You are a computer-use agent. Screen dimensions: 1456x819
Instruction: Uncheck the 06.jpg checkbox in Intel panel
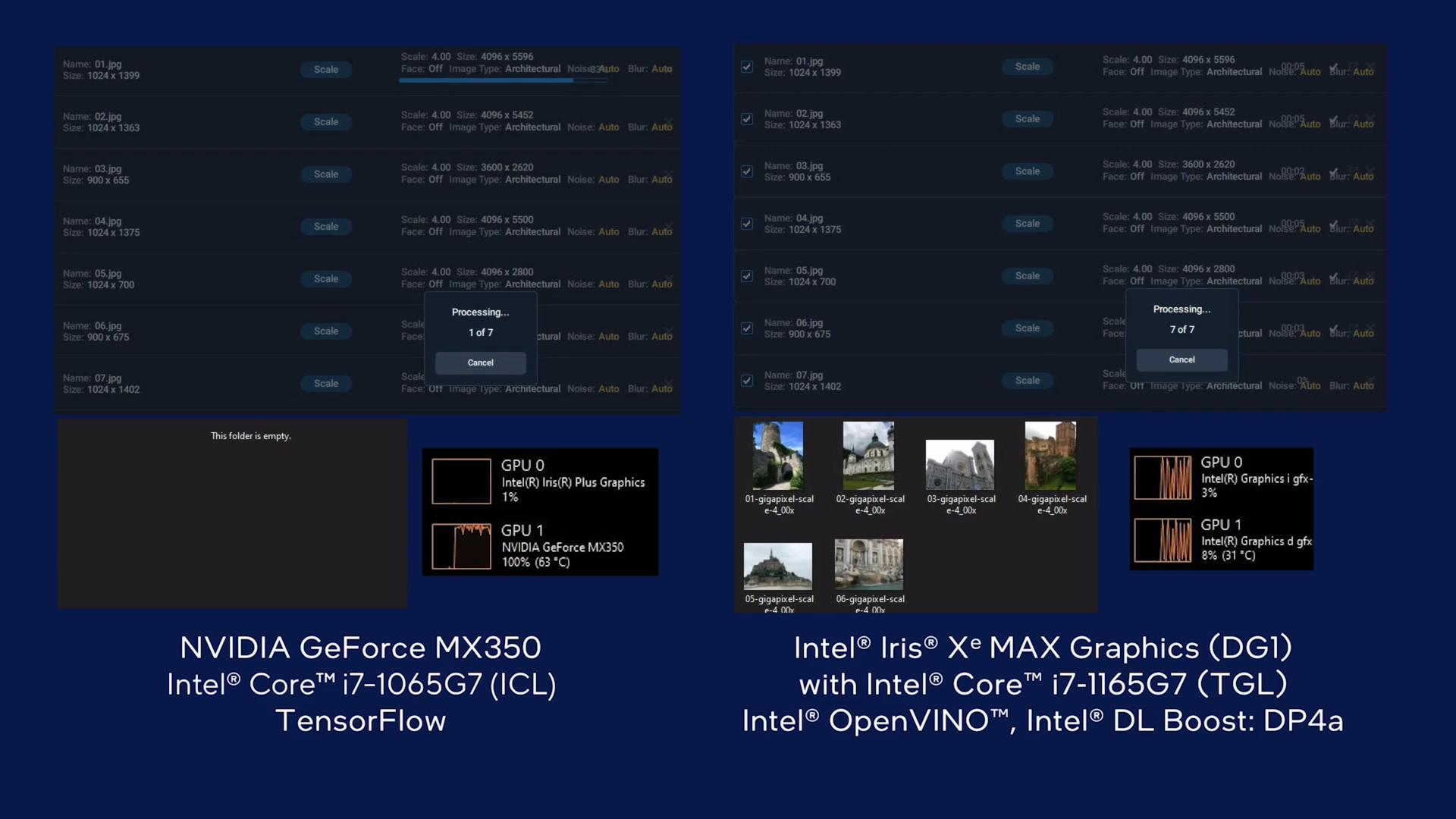(747, 328)
